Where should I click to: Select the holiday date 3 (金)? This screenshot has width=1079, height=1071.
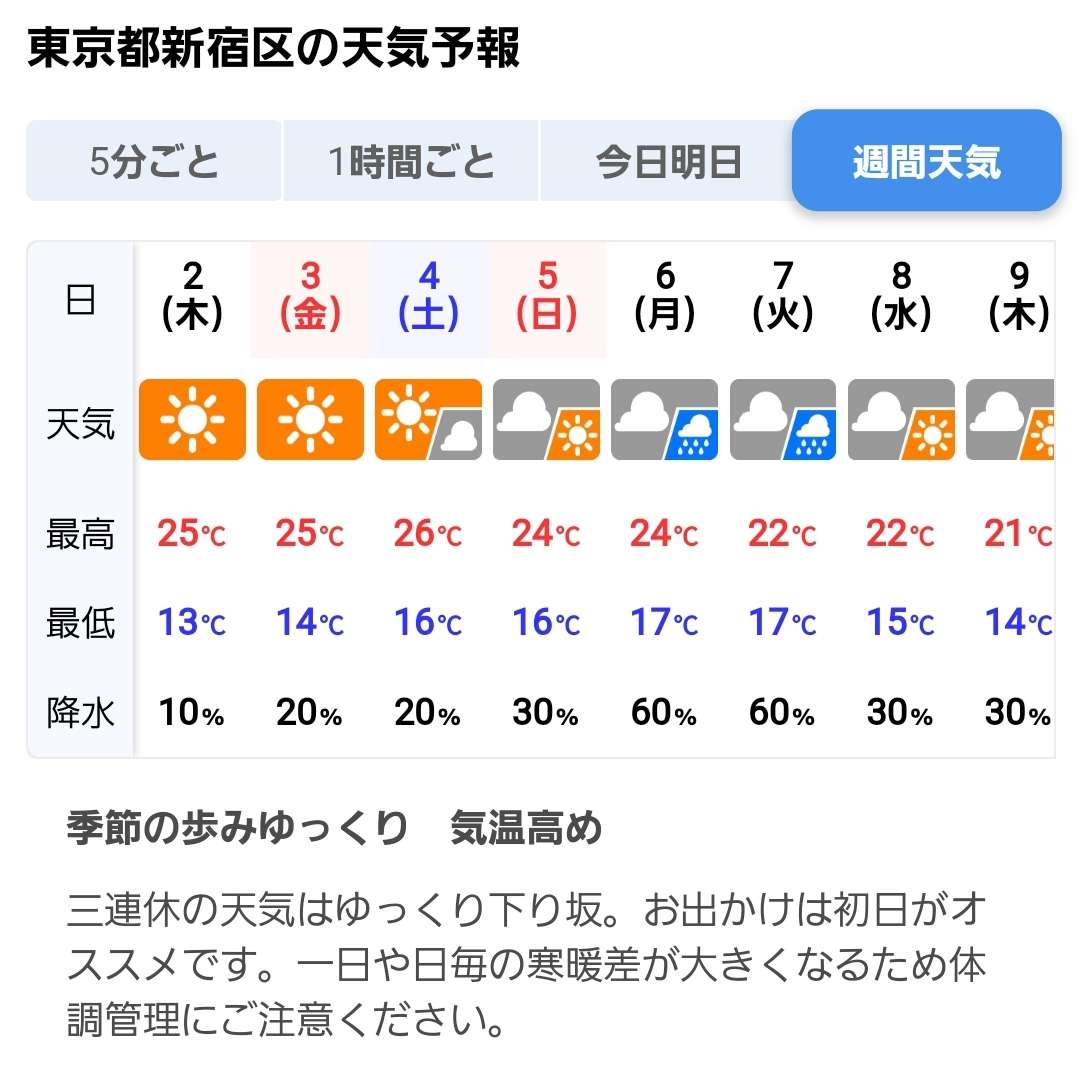coord(310,297)
